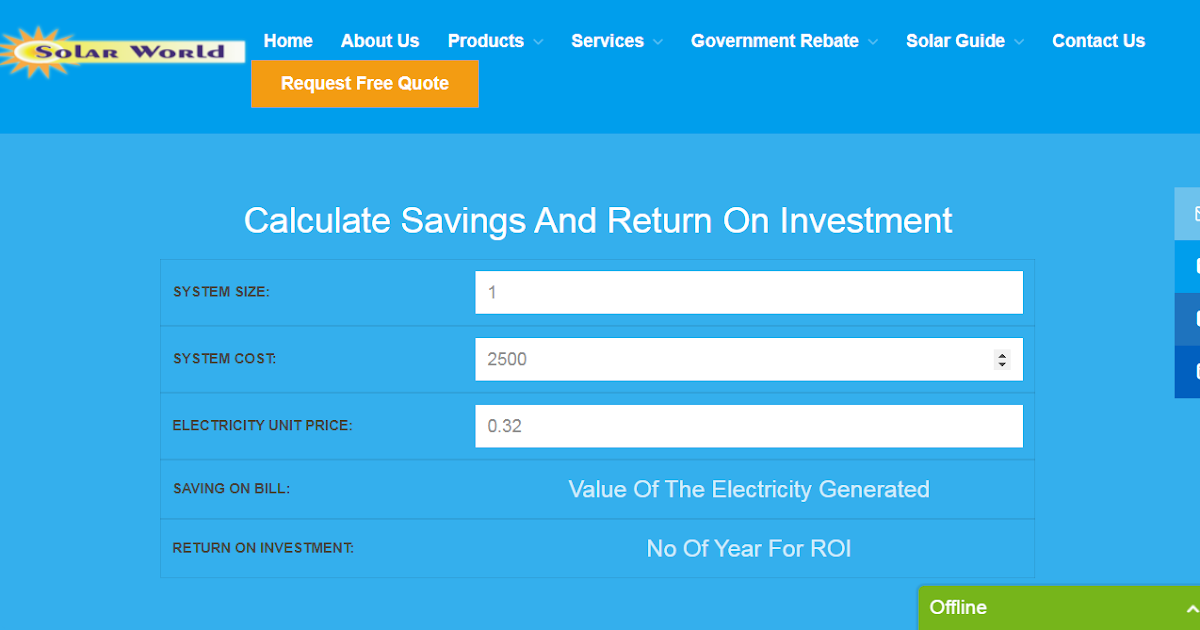Click the bottom-most dark blue sidebar icon
Image resolution: width=1200 pixels, height=630 pixels.
click(x=1189, y=371)
